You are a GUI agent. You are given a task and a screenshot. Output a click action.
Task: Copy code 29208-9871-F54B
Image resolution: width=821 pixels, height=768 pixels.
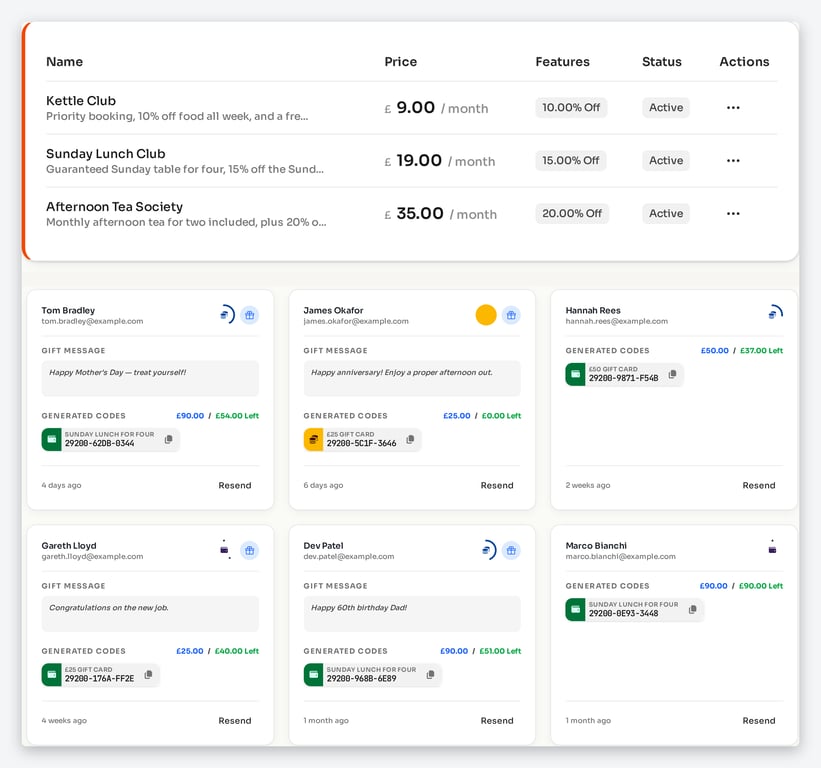(672, 374)
